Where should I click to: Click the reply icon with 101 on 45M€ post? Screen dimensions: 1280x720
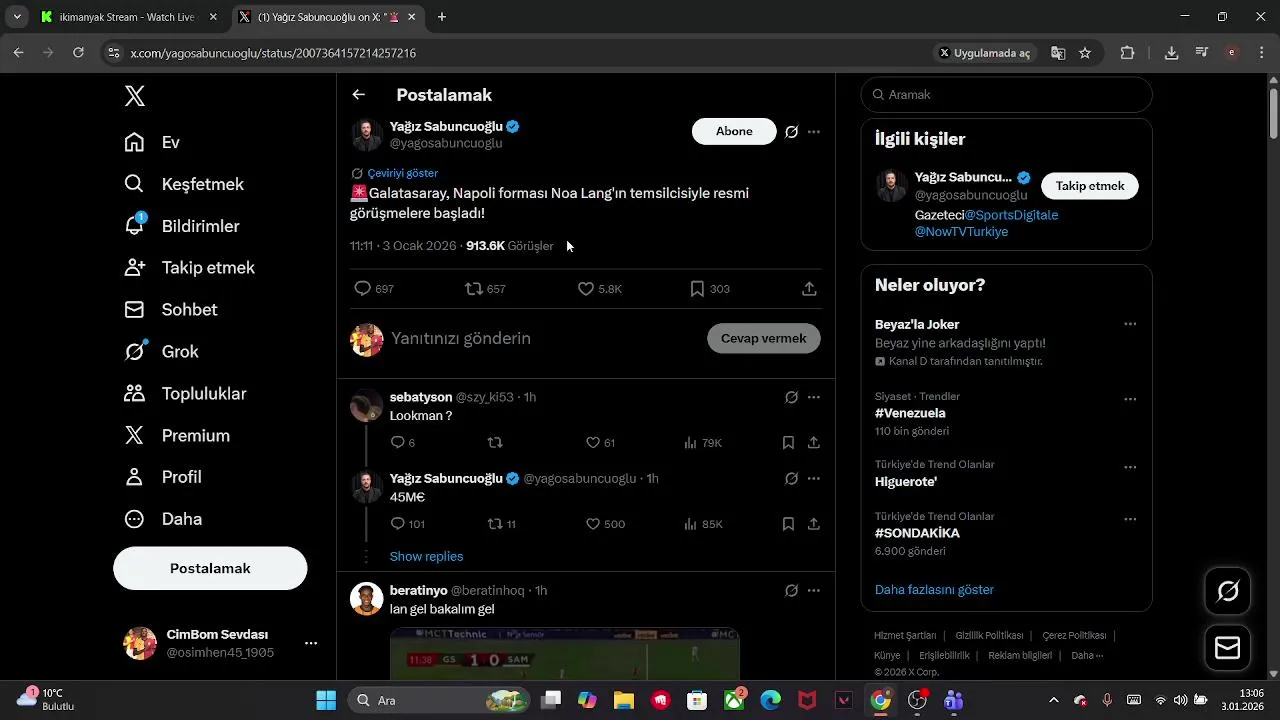[x=398, y=524]
